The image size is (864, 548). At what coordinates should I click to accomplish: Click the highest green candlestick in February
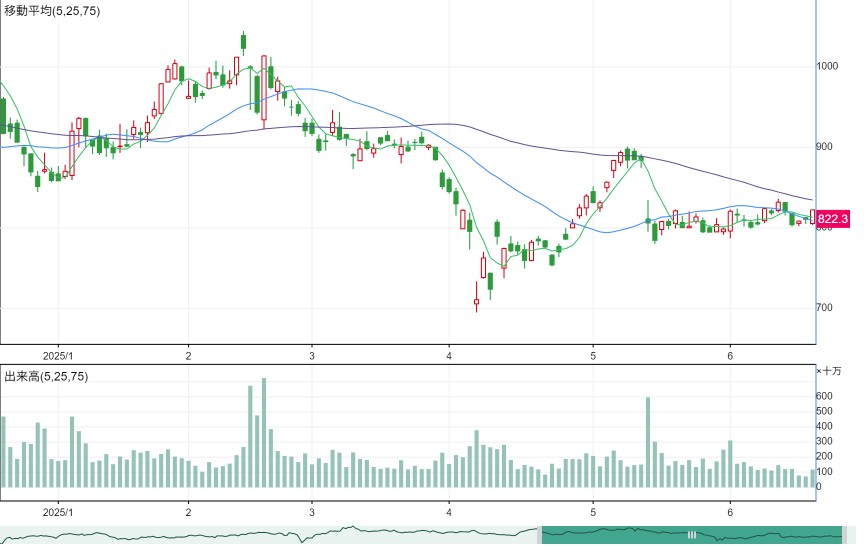pyautogui.click(x=244, y=42)
